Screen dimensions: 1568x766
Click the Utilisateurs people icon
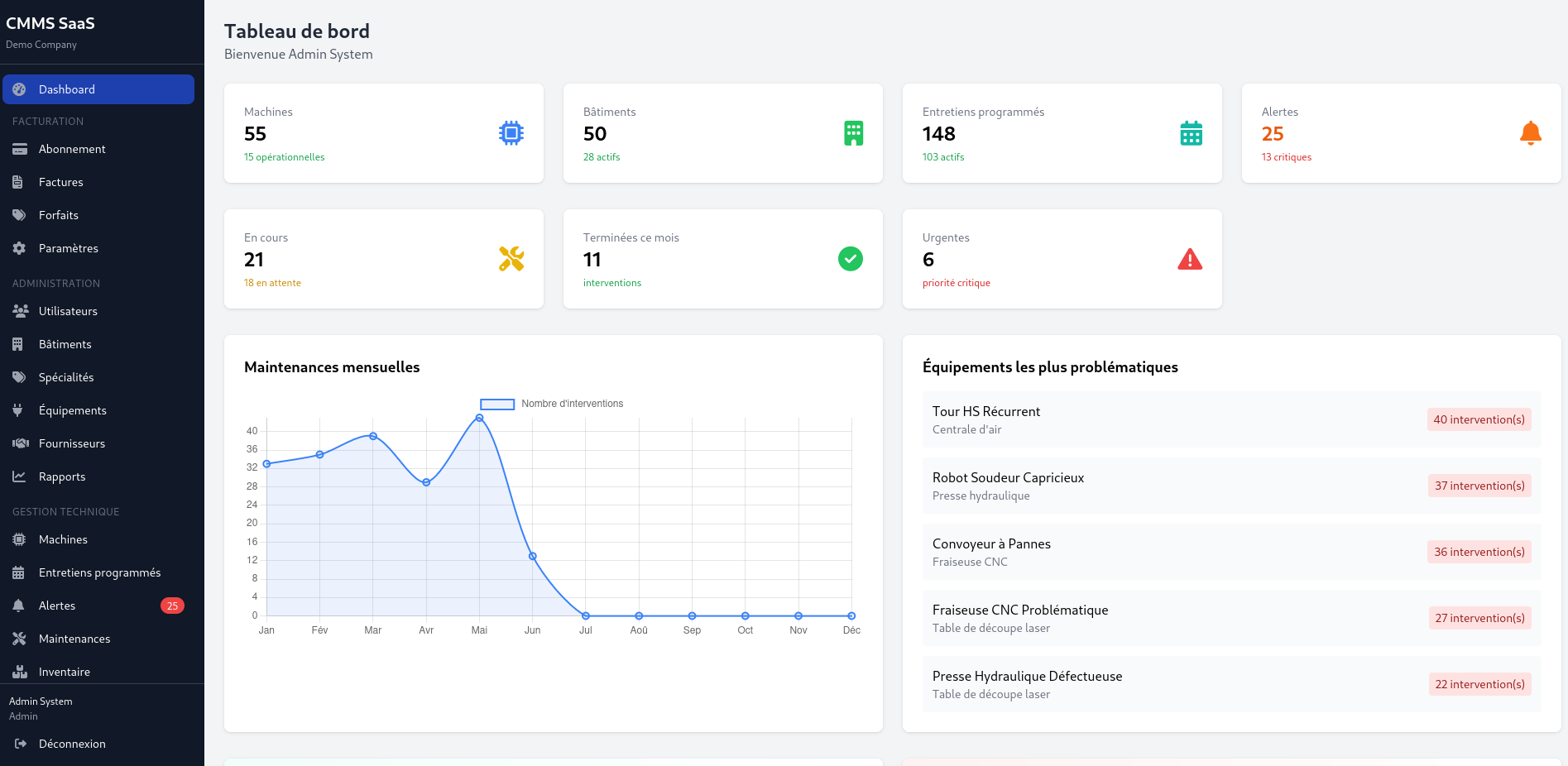point(21,311)
